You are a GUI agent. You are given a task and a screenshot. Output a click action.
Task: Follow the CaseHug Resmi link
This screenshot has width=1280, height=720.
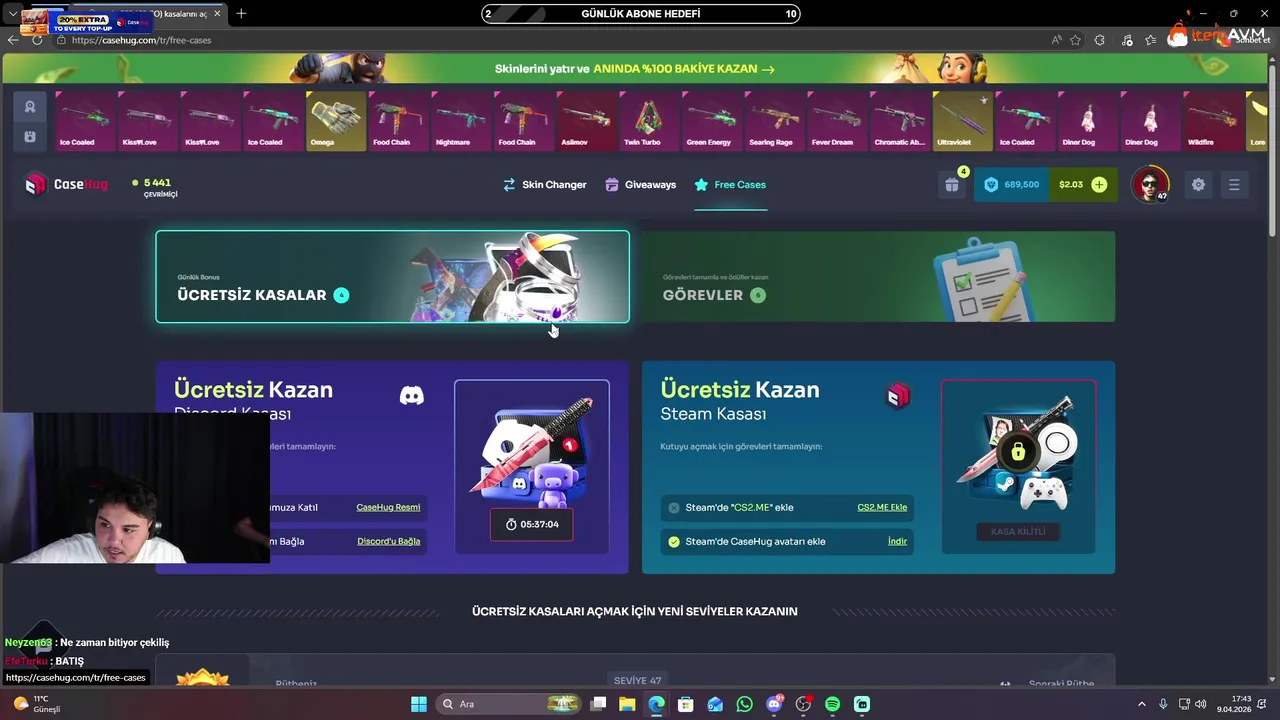point(388,507)
